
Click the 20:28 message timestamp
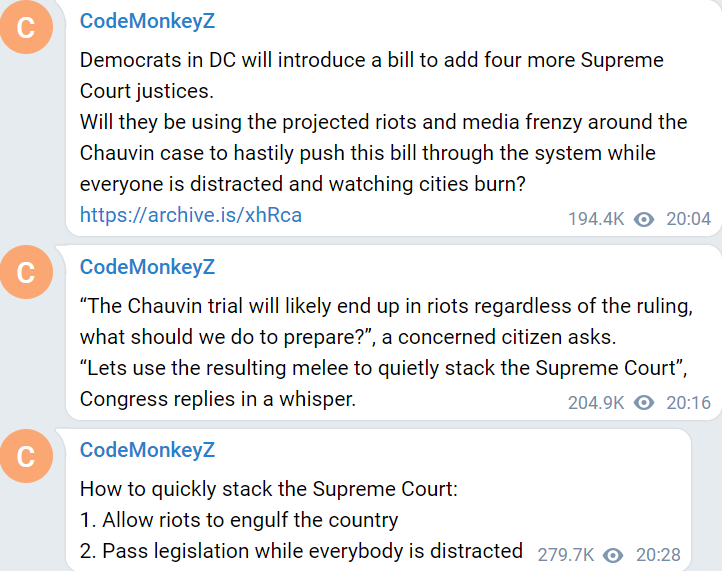658,555
